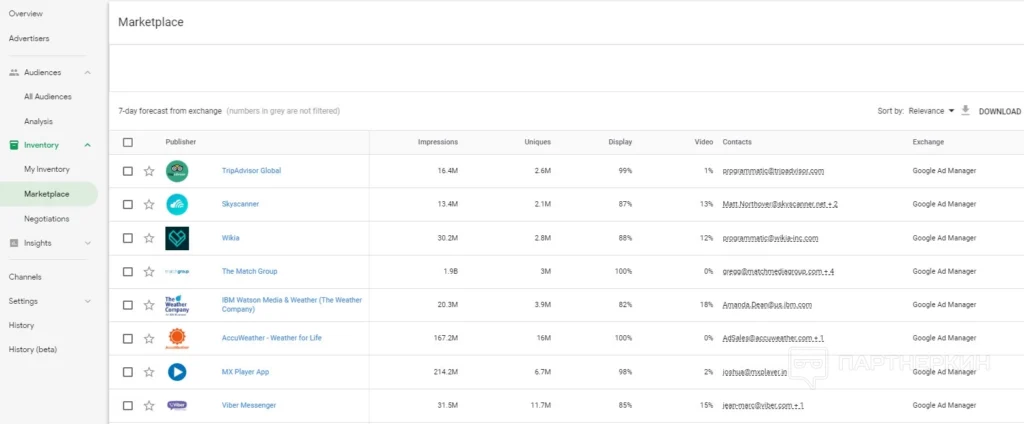Check the IBM Watson Media row checkbox

128,305
